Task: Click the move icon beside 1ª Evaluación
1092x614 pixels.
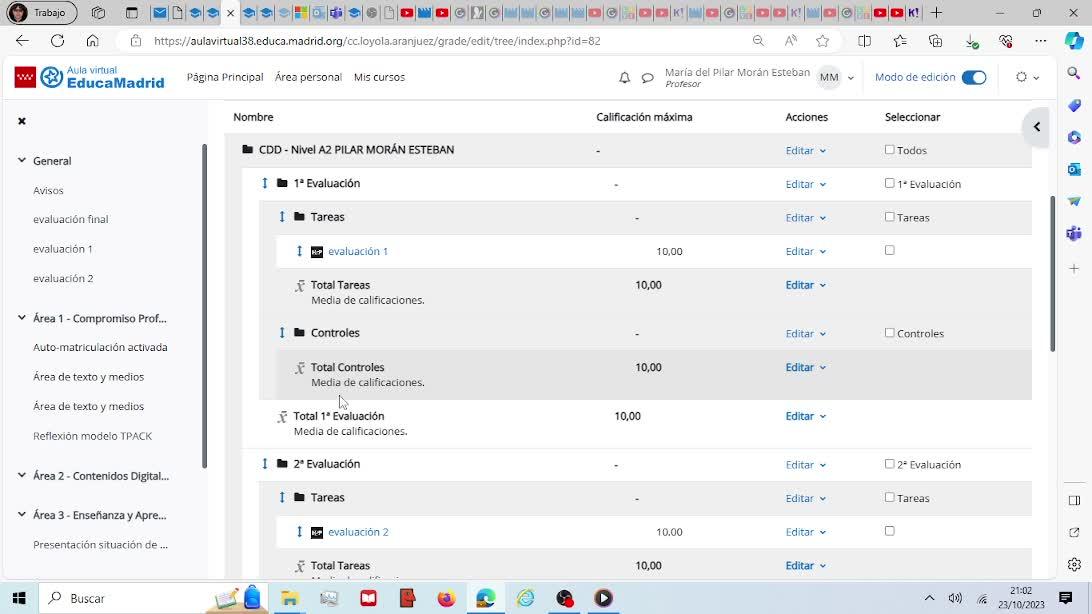Action: [x=265, y=183]
